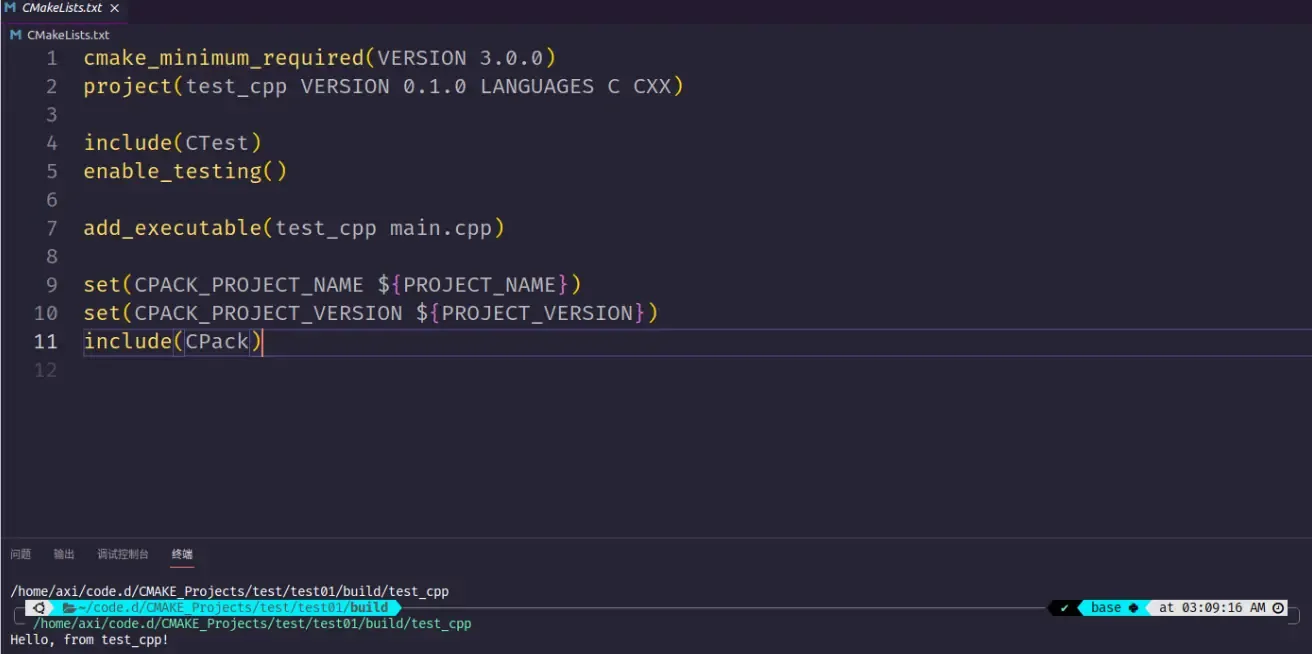Image resolution: width=1312 pixels, height=654 pixels.
Task: Select the 终端 (Terminal) panel tab
Action: [x=182, y=554]
